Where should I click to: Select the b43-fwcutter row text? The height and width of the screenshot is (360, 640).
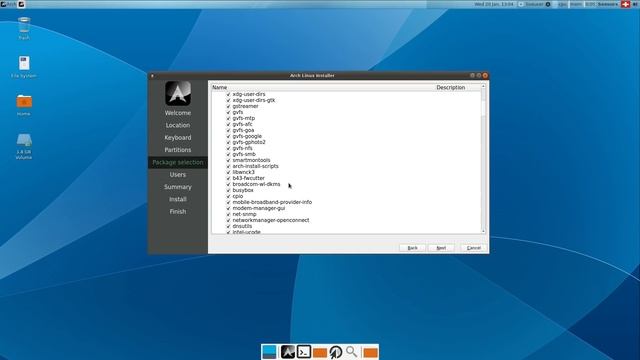[x=249, y=178]
